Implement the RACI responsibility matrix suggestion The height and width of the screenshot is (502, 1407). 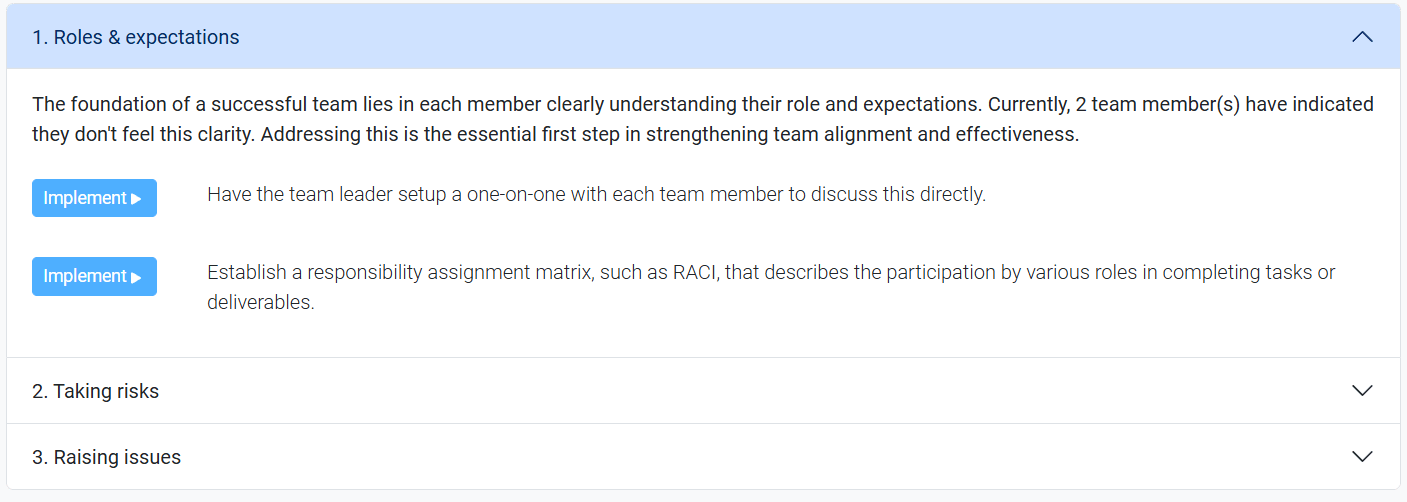pyautogui.click(x=94, y=276)
